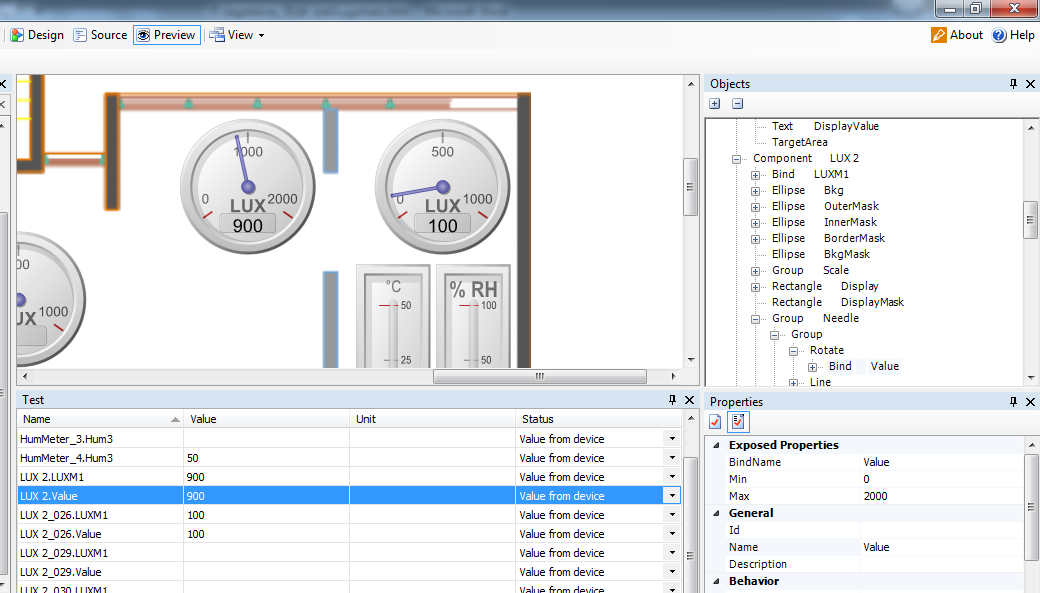The height and width of the screenshot is (593, 1040).
Task: Expand the Group Scale node
Action: point(755,271)
